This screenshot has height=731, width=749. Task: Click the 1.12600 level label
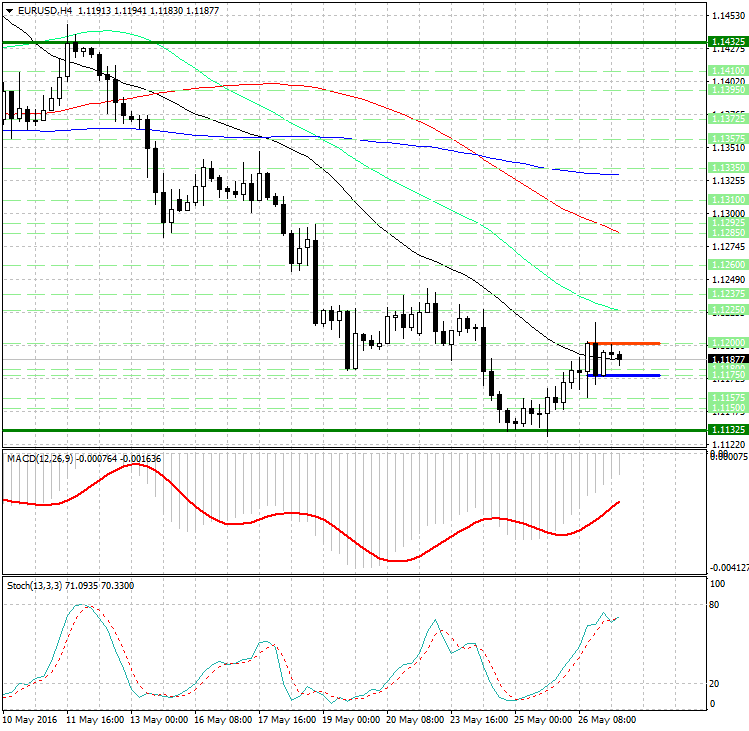click(728, 265)
